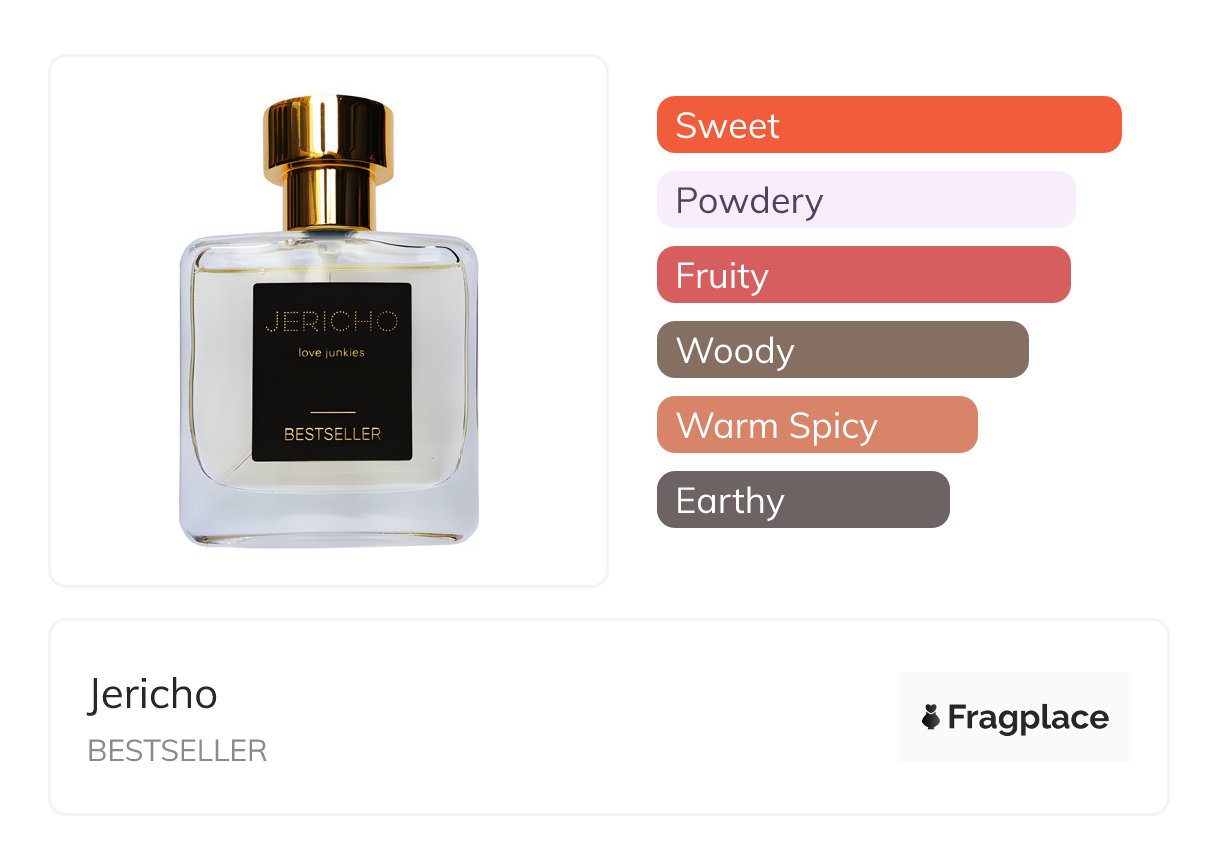Click the Fragplace wordmark text

click(1028, 718)
